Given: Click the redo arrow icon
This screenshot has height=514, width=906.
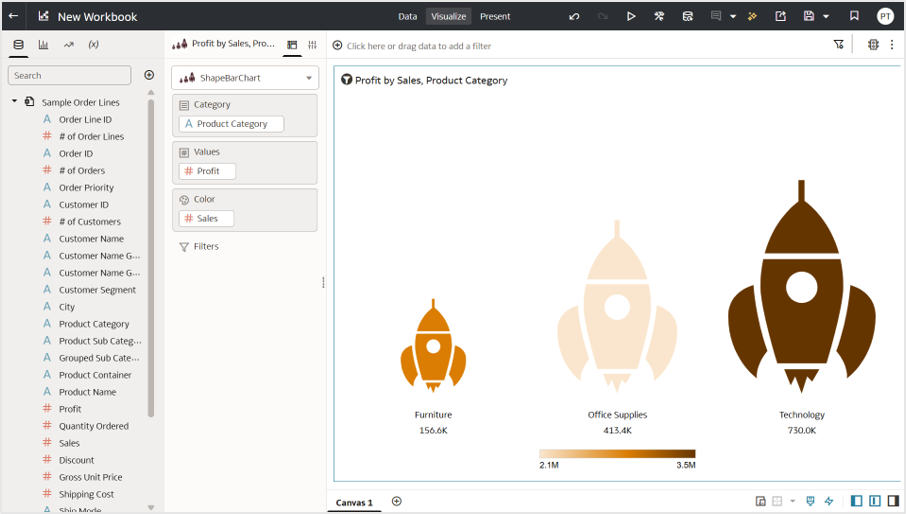Looking at the screenshot, I should 603,16.
